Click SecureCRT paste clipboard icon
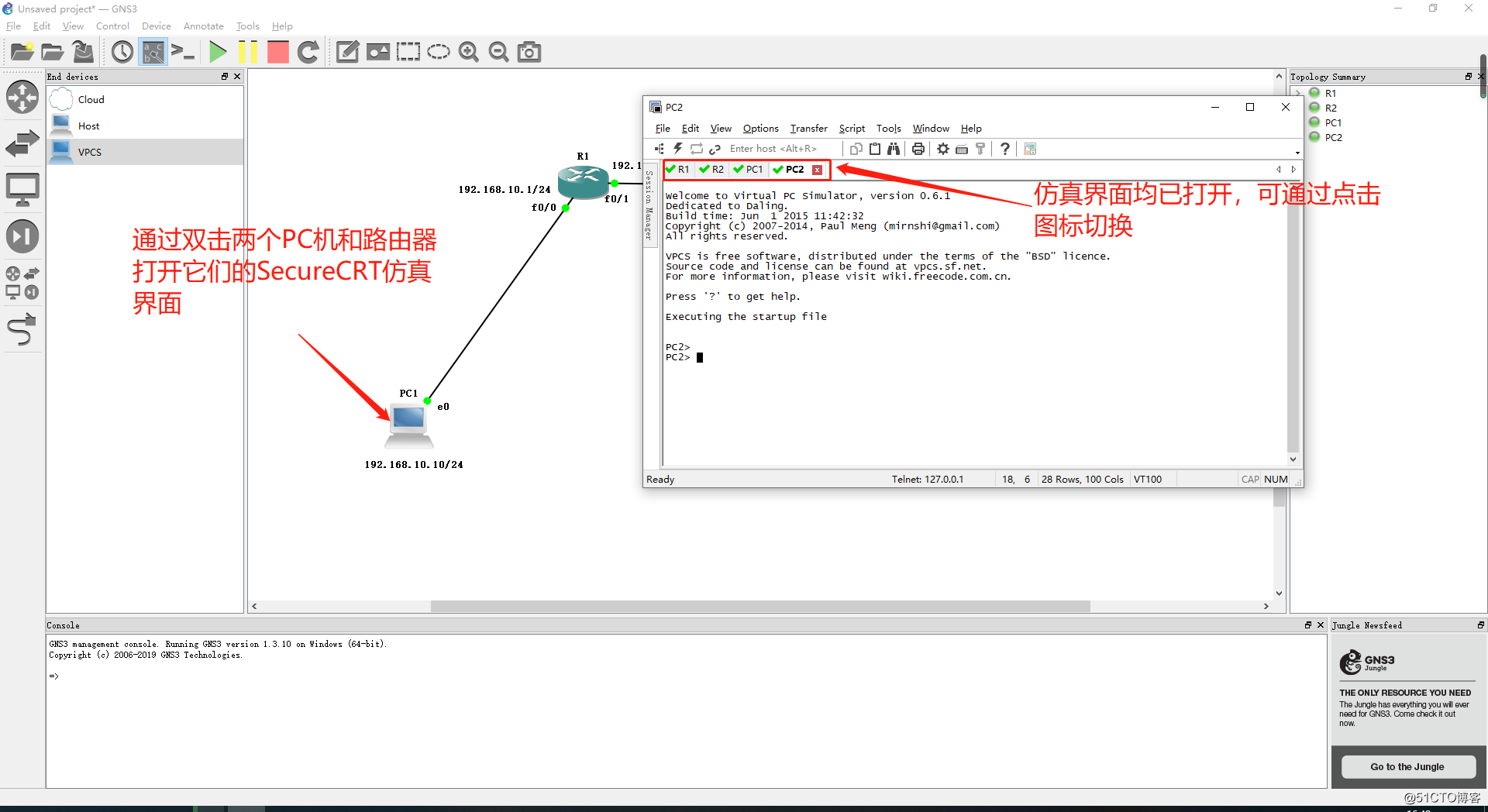 (x=874, y=149)
